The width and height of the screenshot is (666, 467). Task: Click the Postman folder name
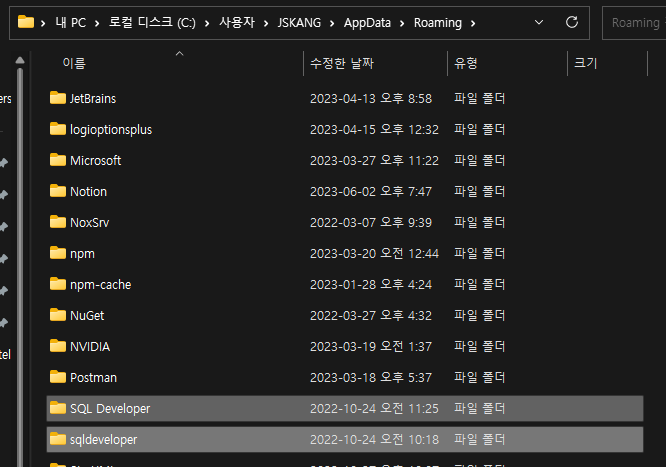click(93, 378)
